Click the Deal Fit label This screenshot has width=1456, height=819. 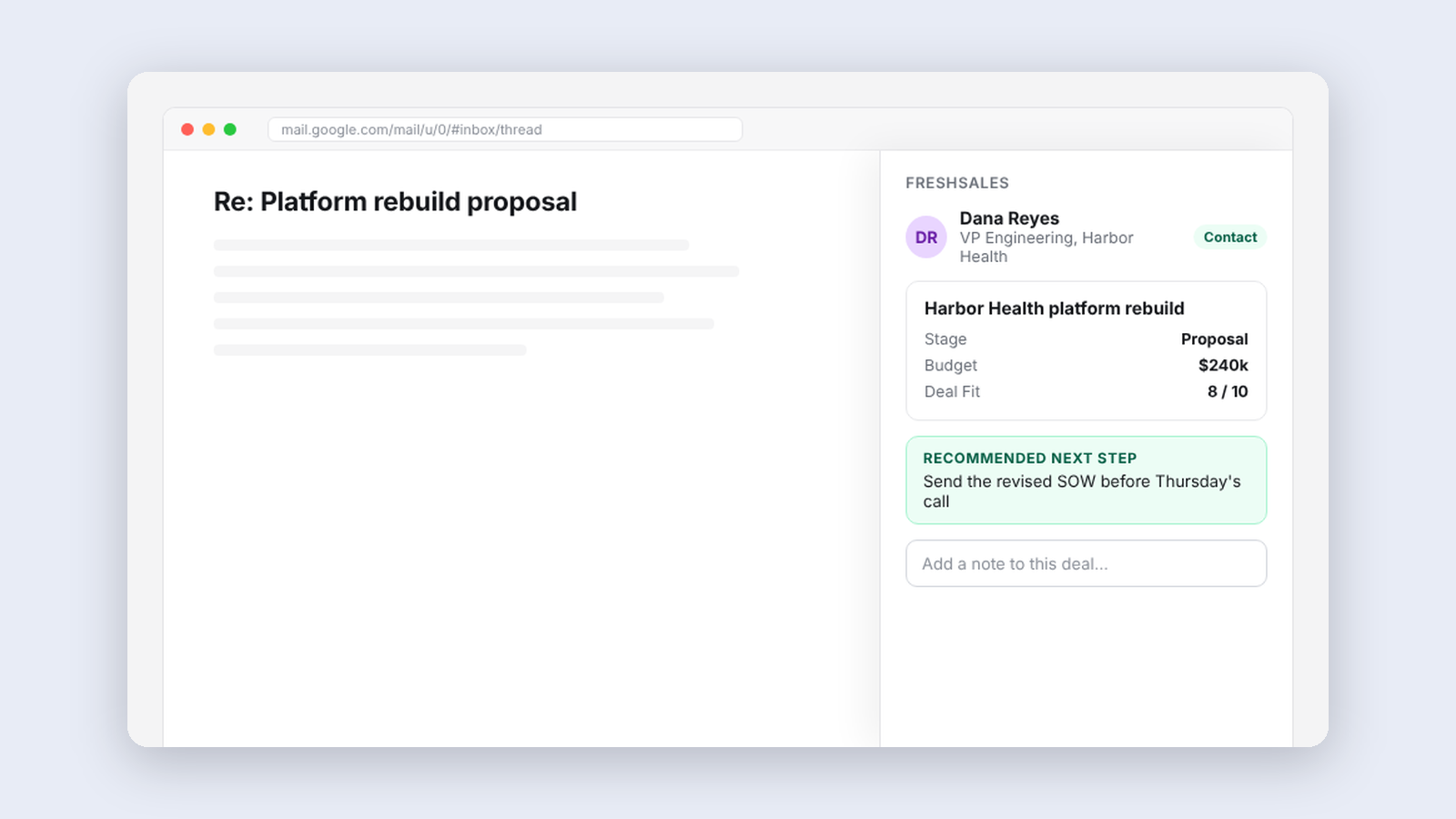pyautogui.click(x=952, y=392)
